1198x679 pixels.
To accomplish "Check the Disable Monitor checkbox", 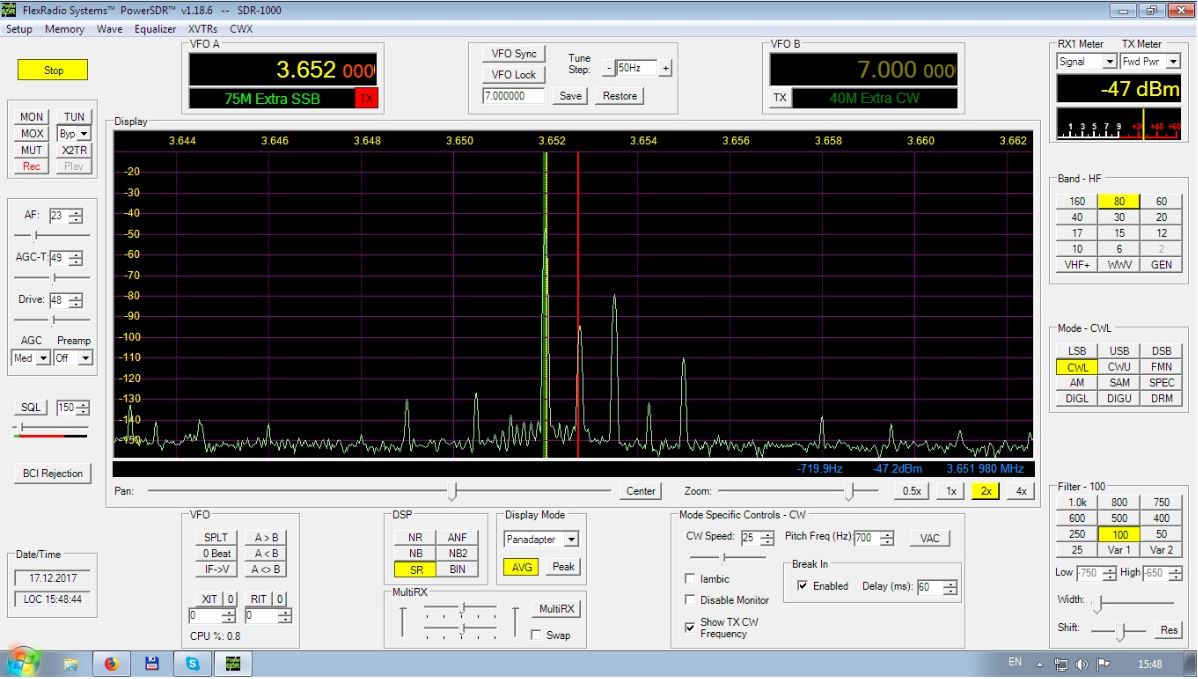I will [x=690, y=600].
